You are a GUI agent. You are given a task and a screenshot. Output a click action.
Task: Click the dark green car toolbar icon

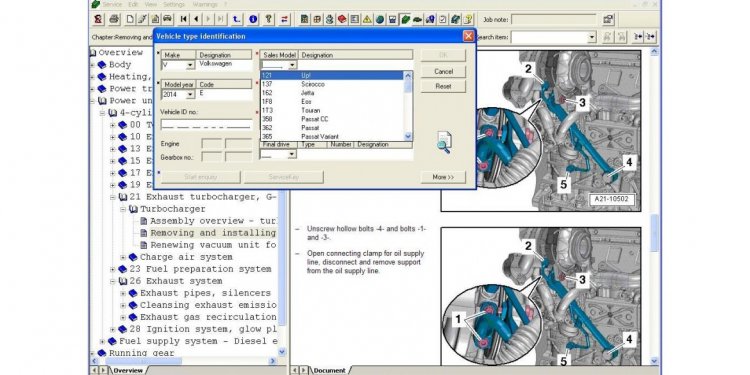point(418,19)
